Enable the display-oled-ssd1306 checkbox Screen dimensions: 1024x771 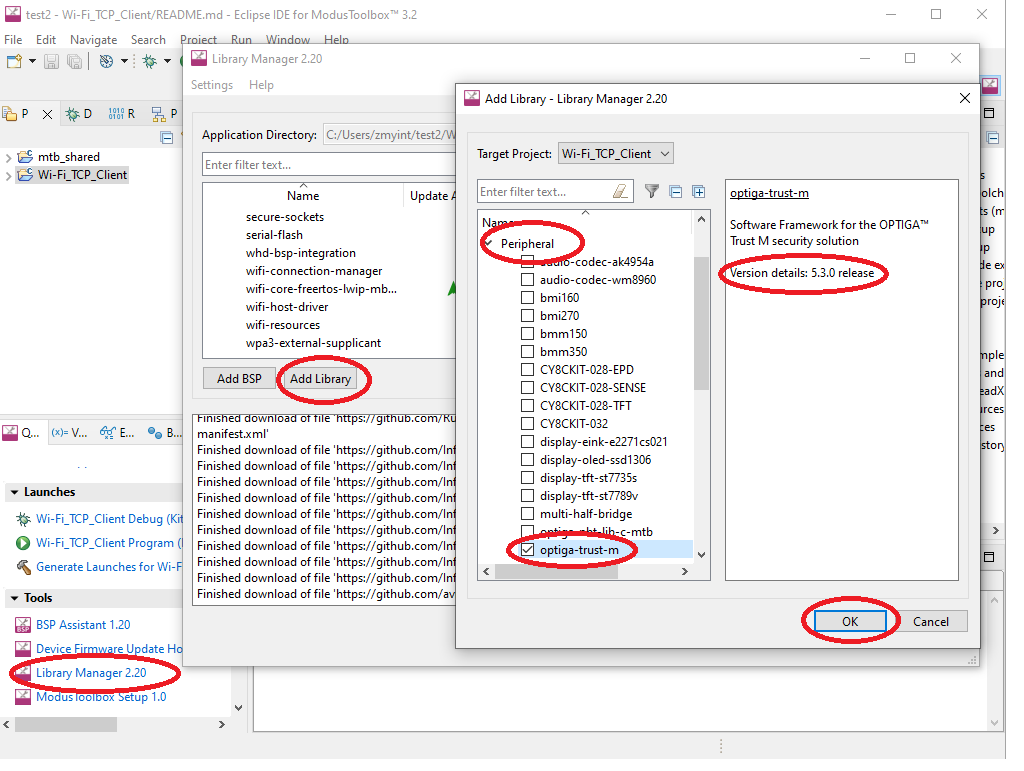tap(527, 460)
